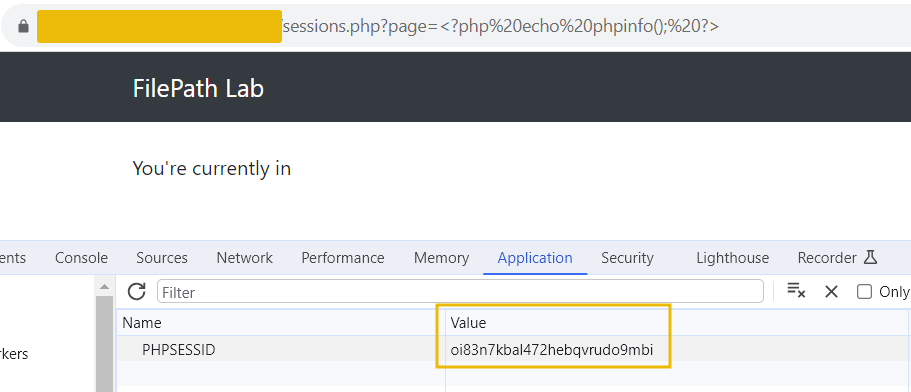This screenshot has width=911, height=392.
Task: Click the Recorder experimental flask icon
Action: tap(870, 257)
